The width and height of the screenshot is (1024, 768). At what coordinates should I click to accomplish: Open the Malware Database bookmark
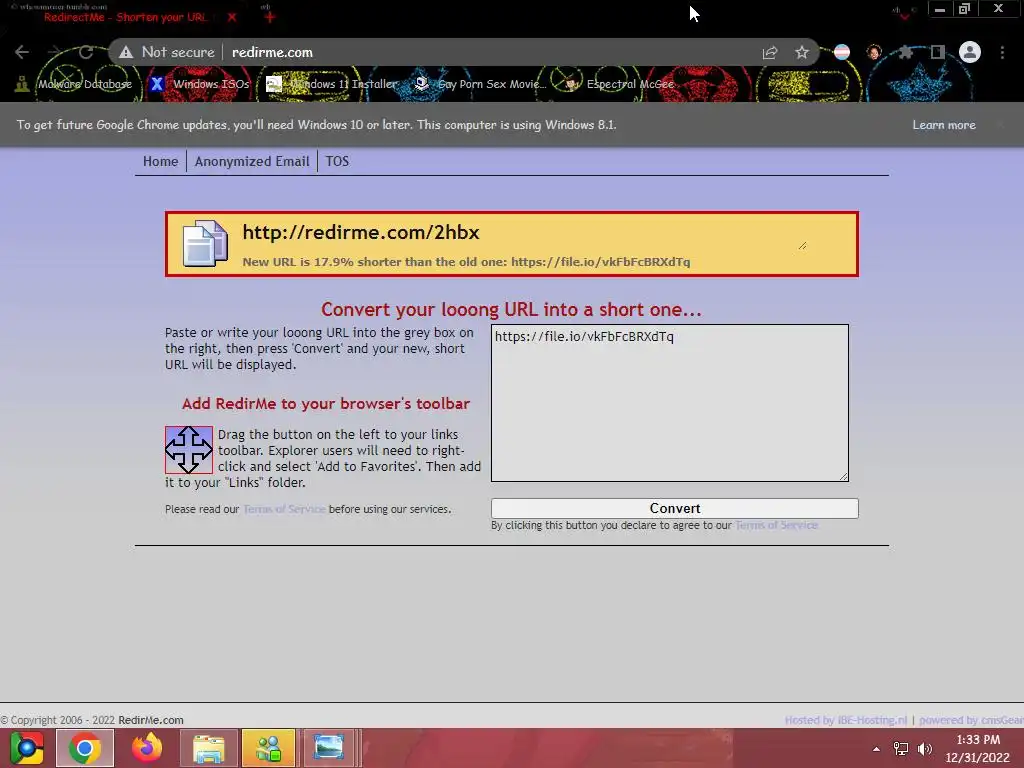[x=75, y=84]
